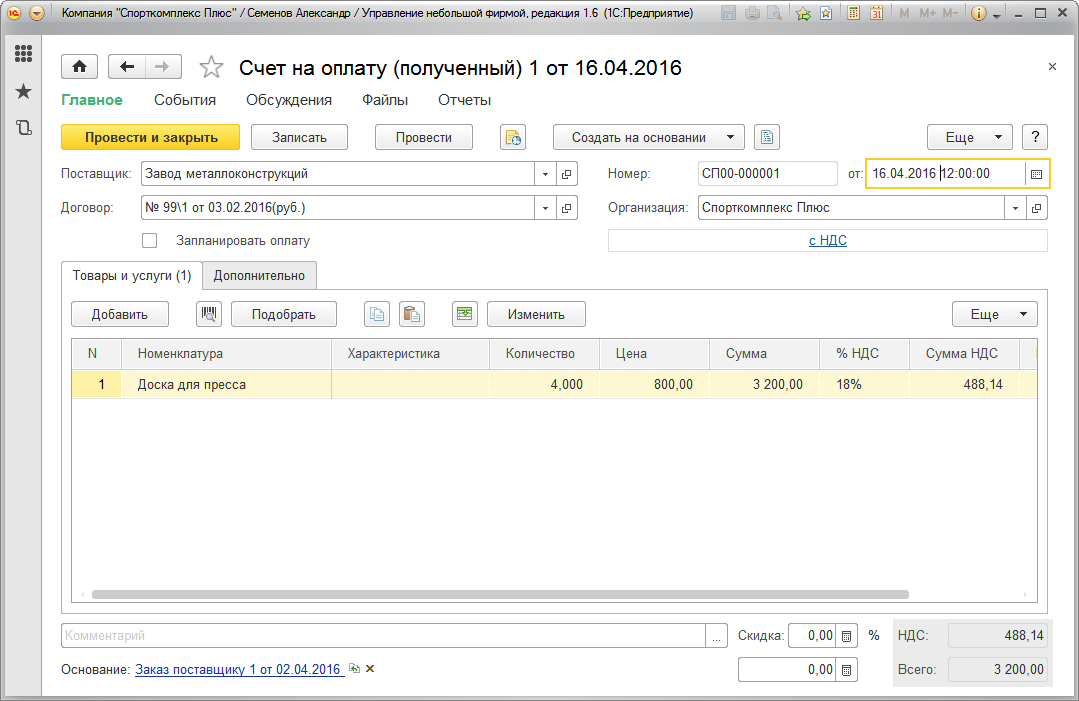Open the События section
Image resolution: width=1079 pixels, height=701 pixels.
[185, 100]
